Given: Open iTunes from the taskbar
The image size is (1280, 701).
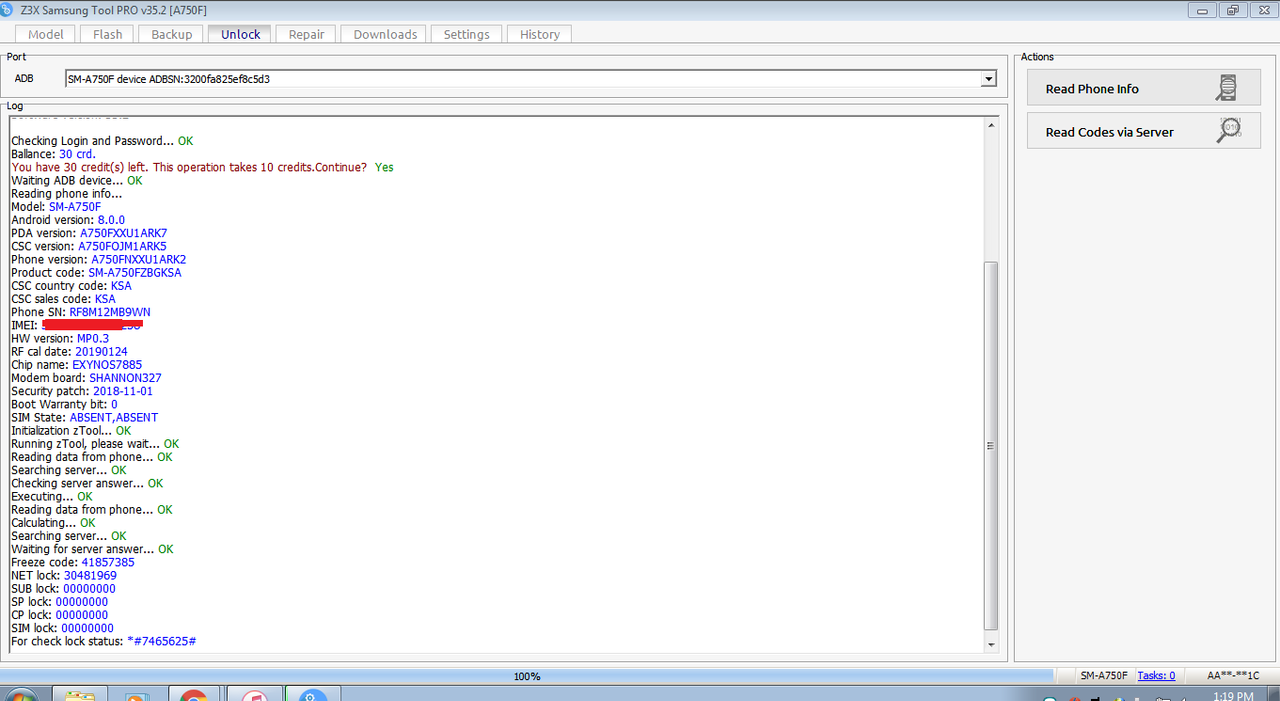Looking at the screenshot, I should [254, 695].
